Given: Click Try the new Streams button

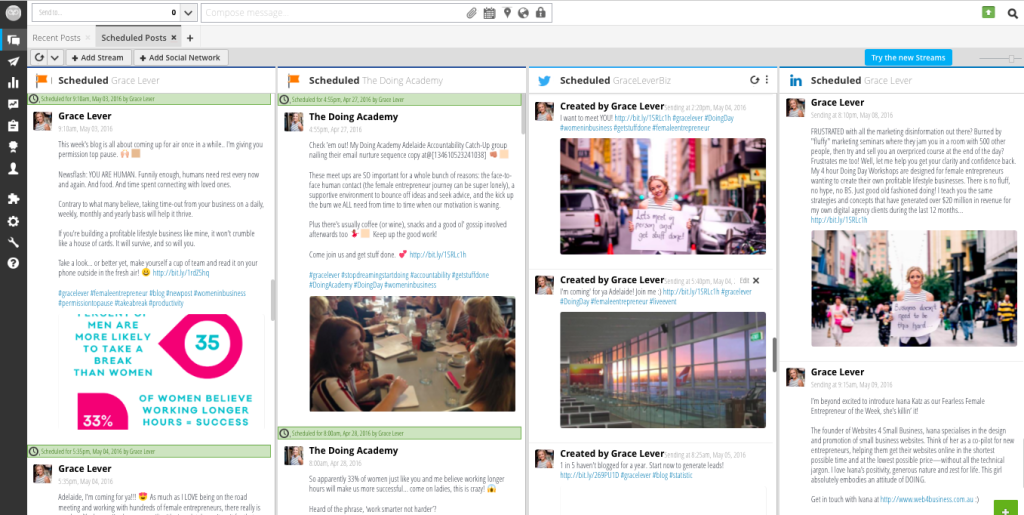Looking at the screenshot, I should point(908,57).
